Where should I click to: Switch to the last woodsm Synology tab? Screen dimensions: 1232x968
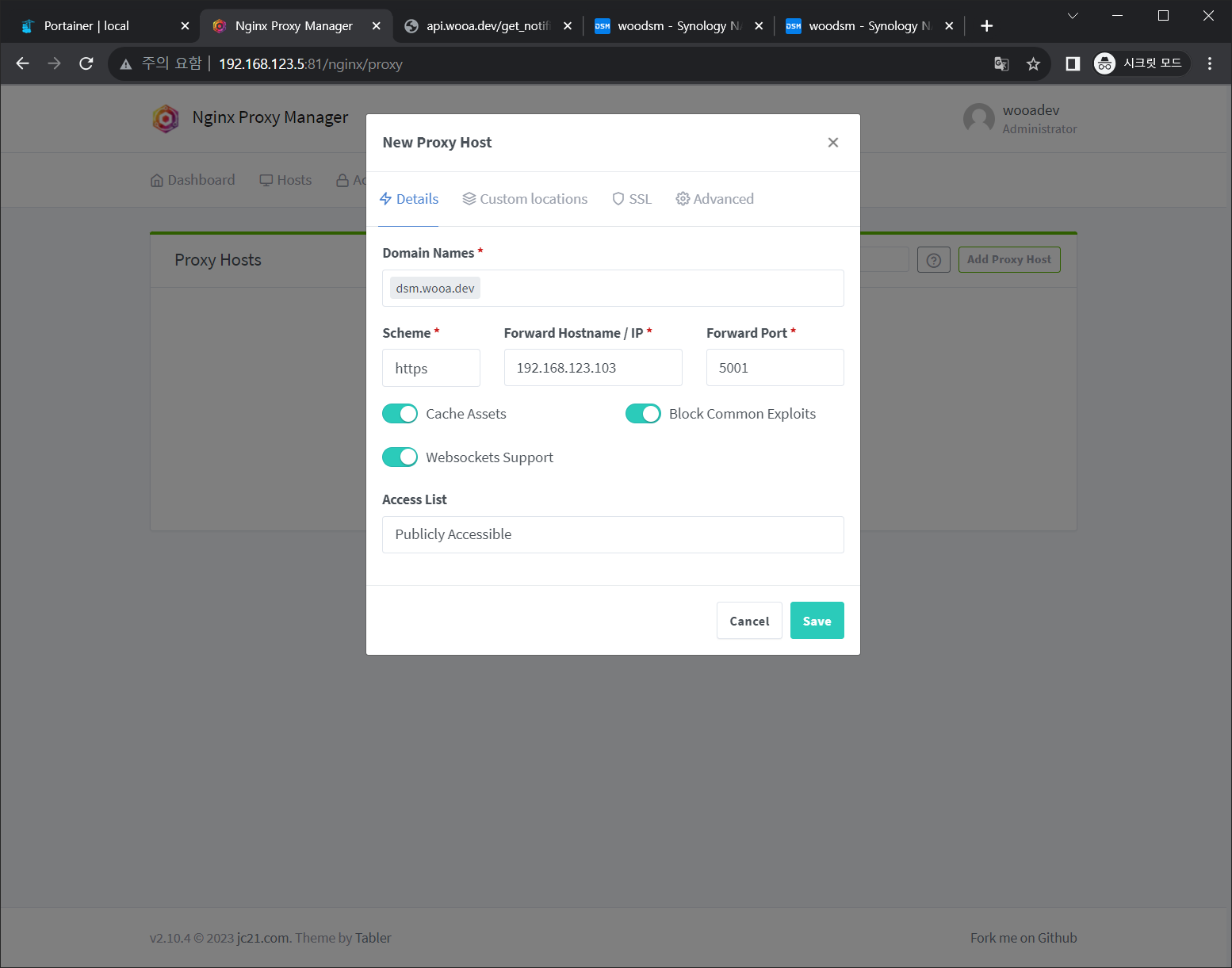click(870, 26)
